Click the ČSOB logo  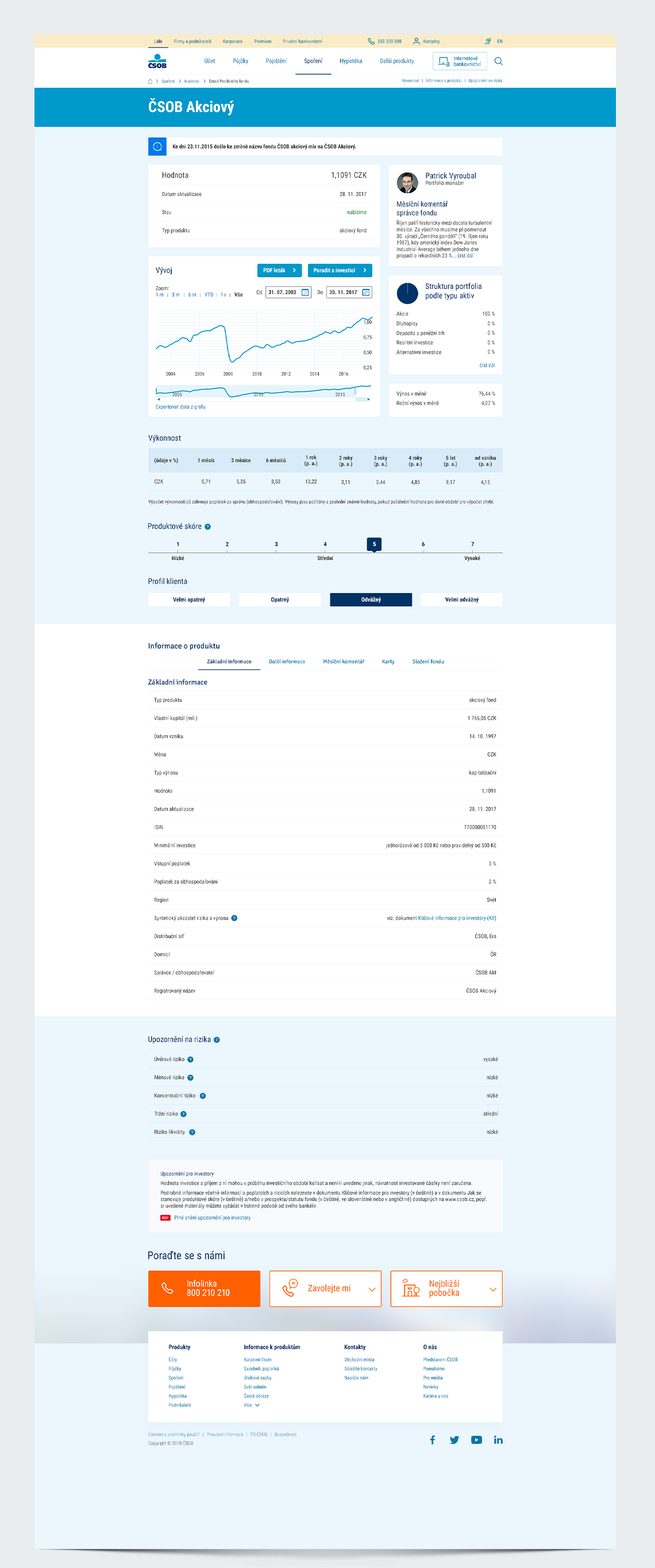click(157, 61)
